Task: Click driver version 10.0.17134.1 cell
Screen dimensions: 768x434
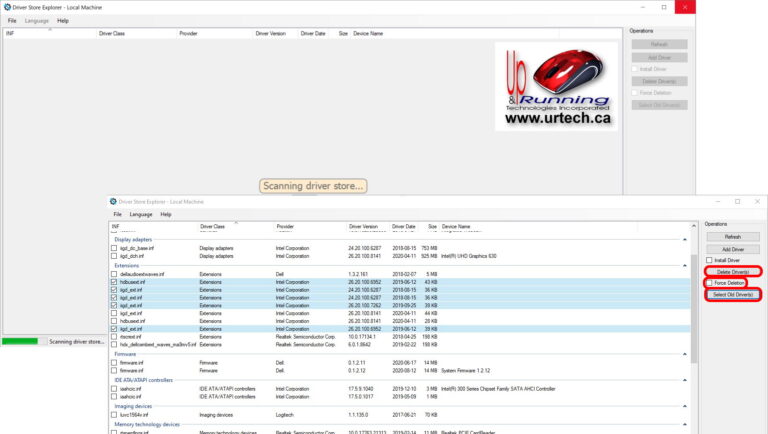Action: (362, 337)
